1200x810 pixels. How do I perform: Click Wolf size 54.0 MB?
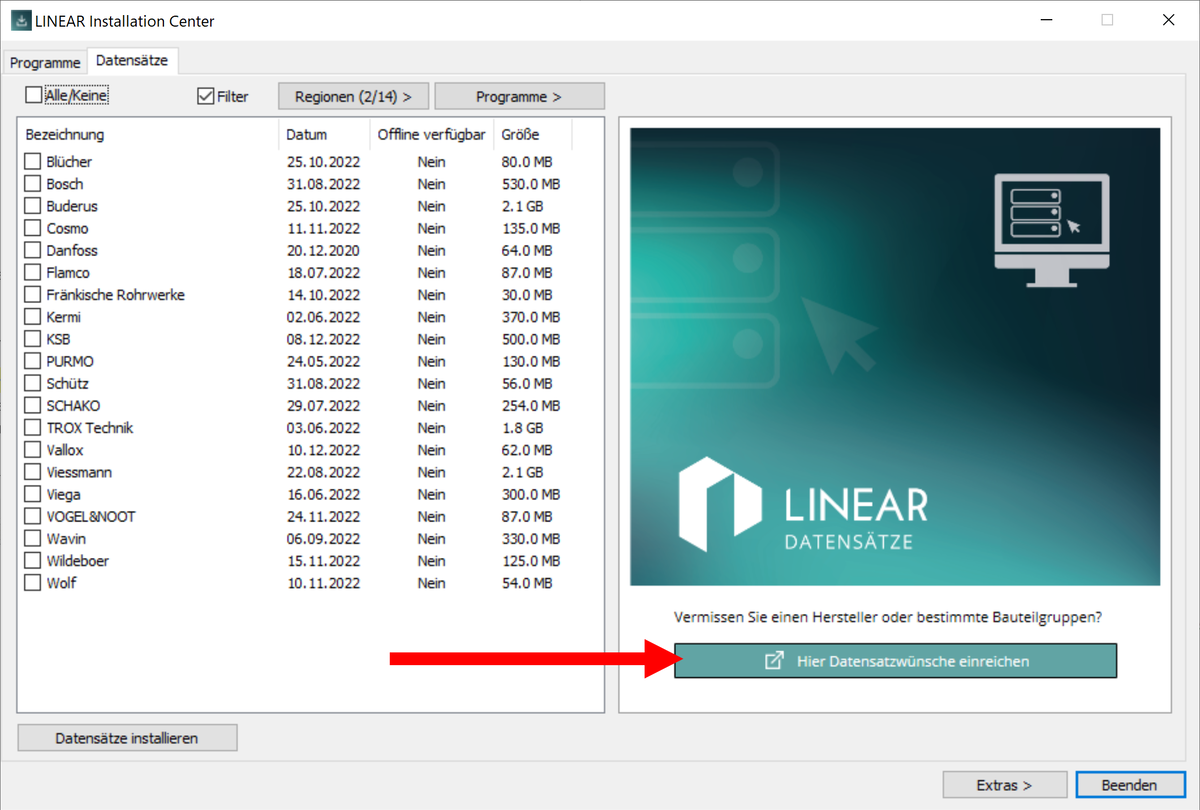[527, 583]
